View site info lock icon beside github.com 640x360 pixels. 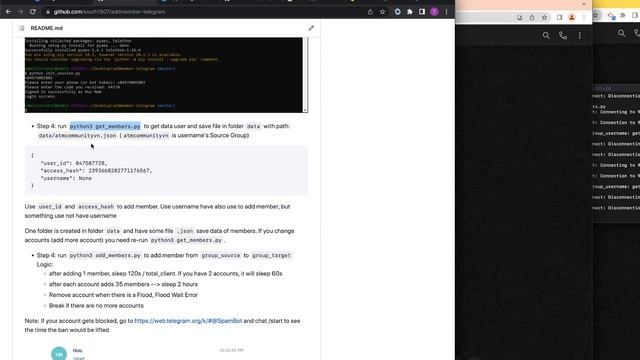point(48,12)
